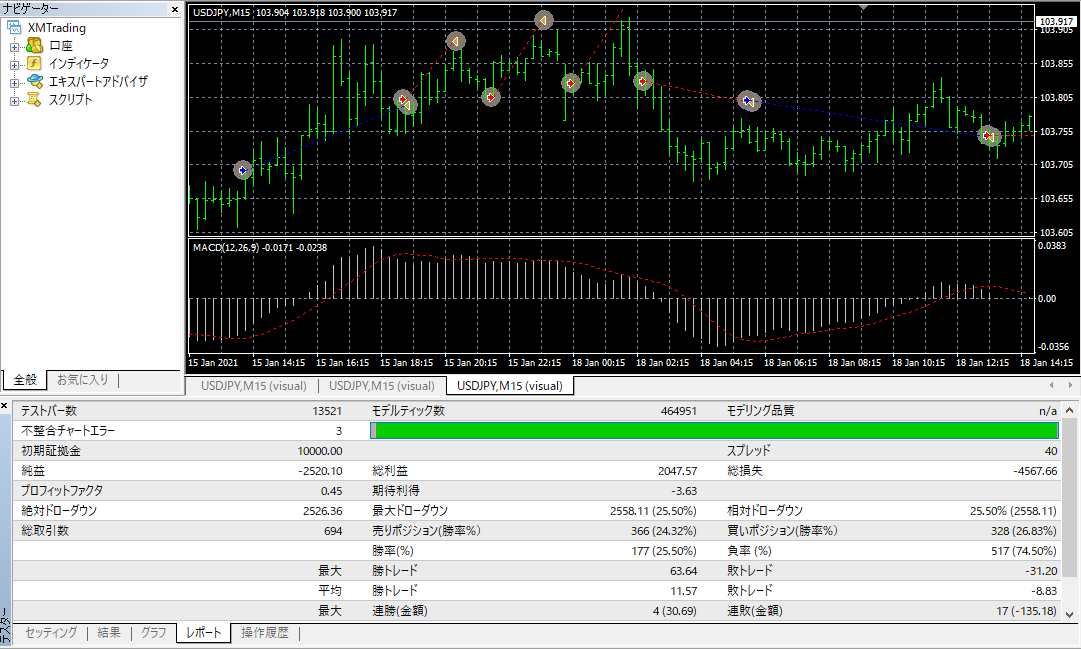Image resolution: width=1081 pixels, height=649 pixels.
Task: Close the navigator panel
Action: pyautogui.click(x=175, y=9)
